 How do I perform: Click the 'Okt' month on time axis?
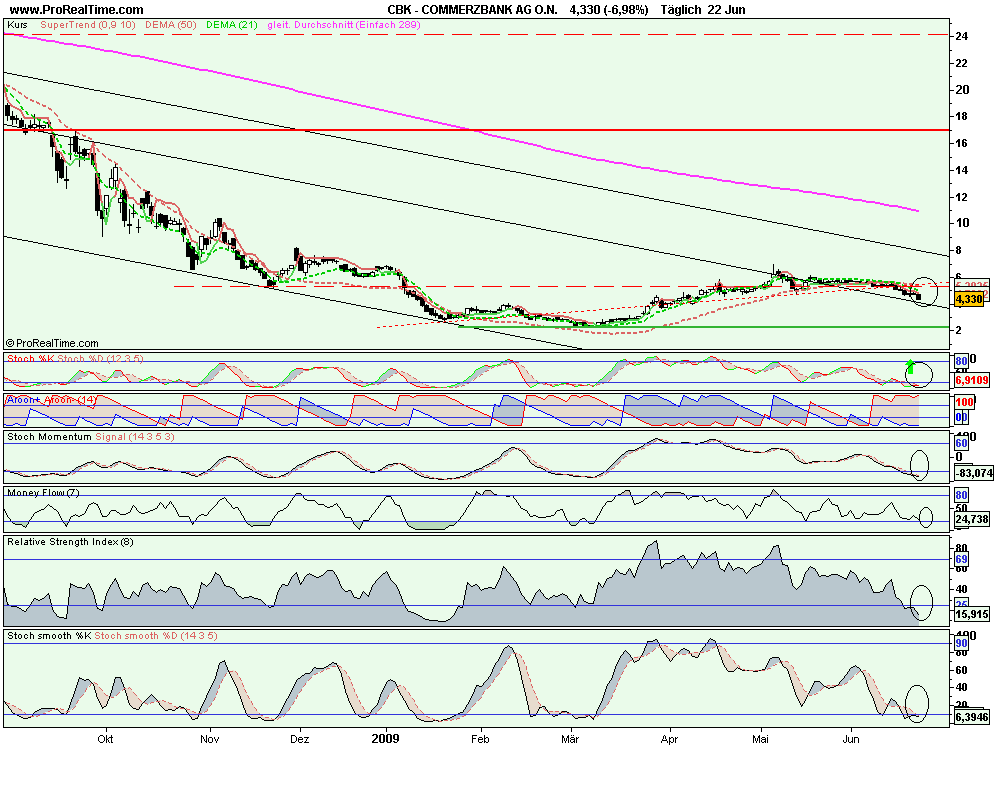tap(105, 739)
